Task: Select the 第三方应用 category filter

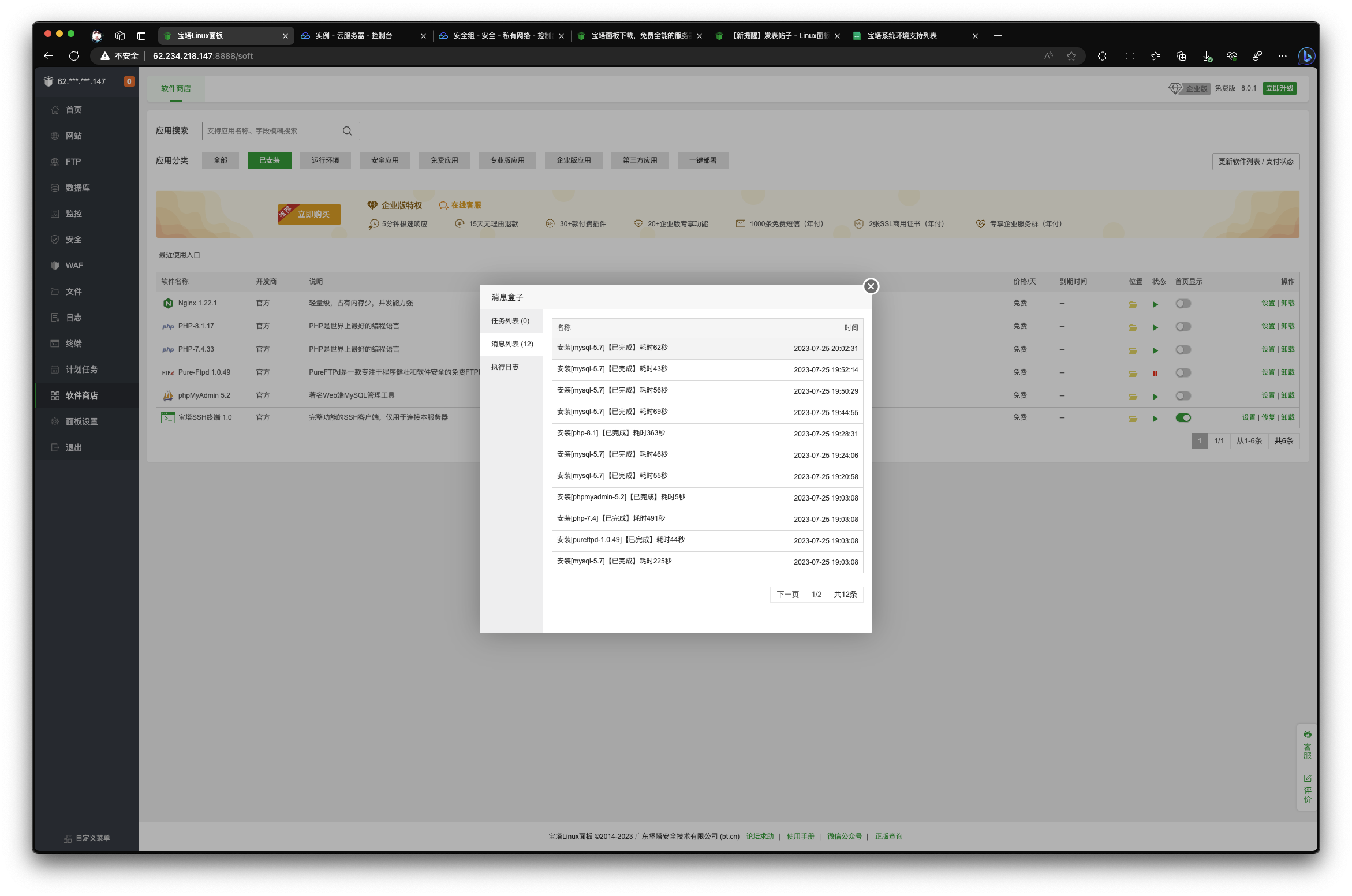Action: (x=640, y=160)
